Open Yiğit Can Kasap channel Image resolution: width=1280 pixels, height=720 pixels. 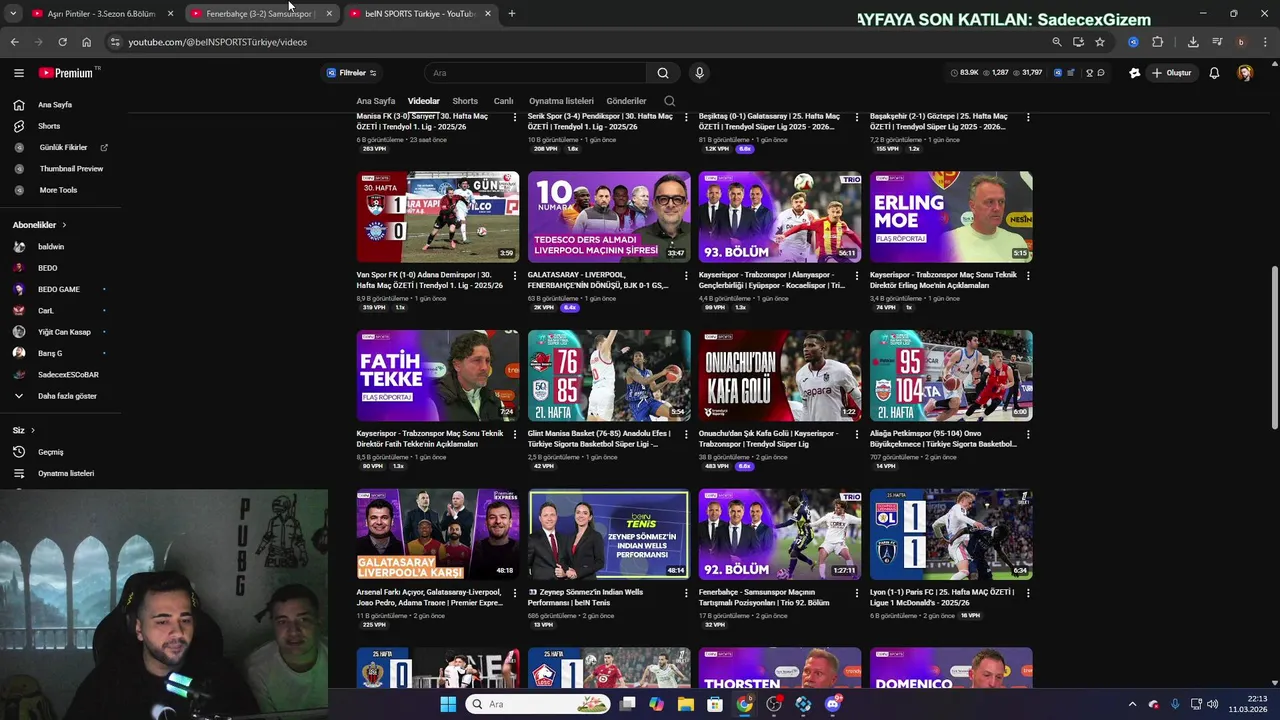pyautogui.click(x=64, y=332)
